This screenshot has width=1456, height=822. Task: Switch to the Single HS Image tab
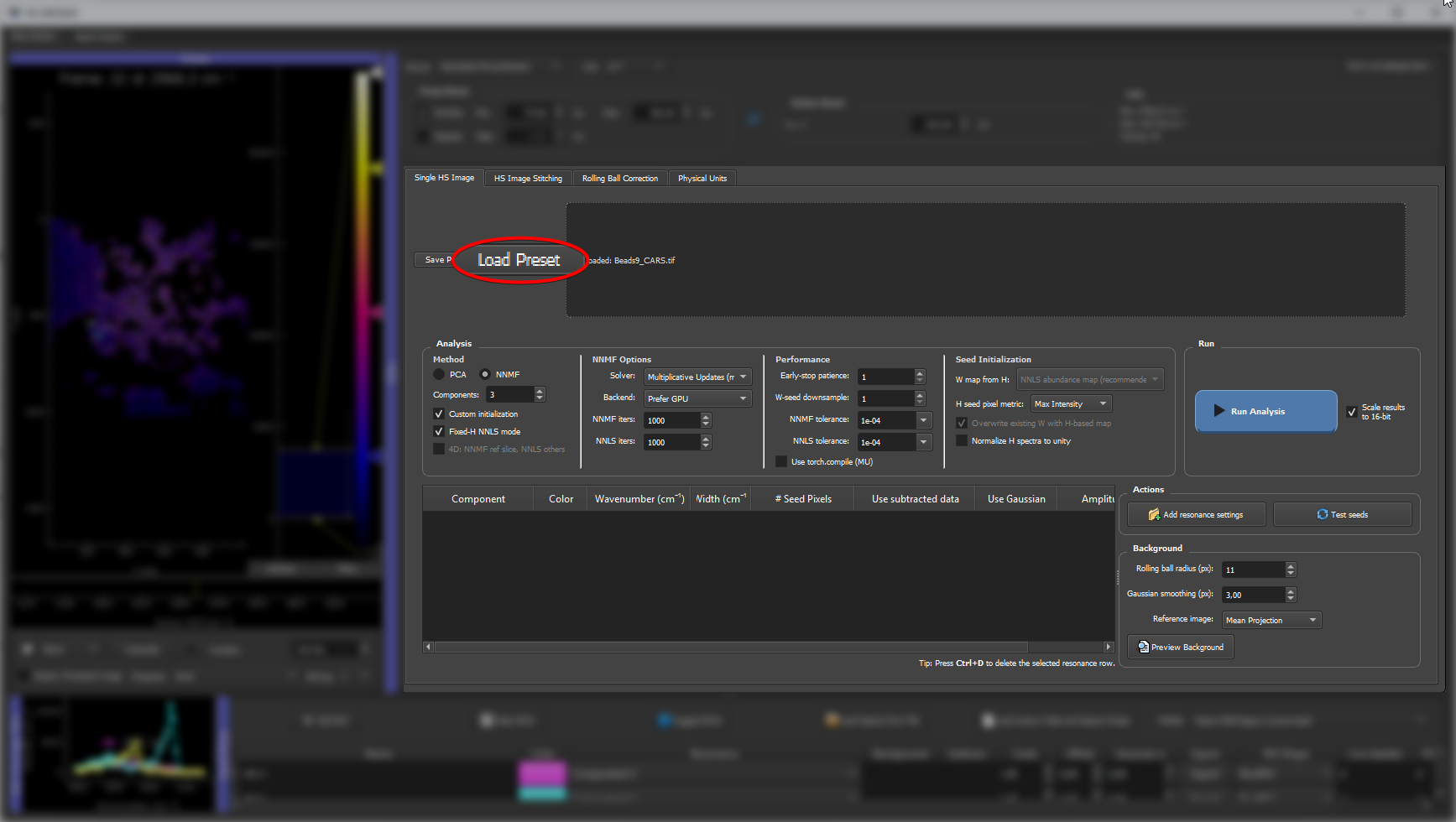pos(444,178)
